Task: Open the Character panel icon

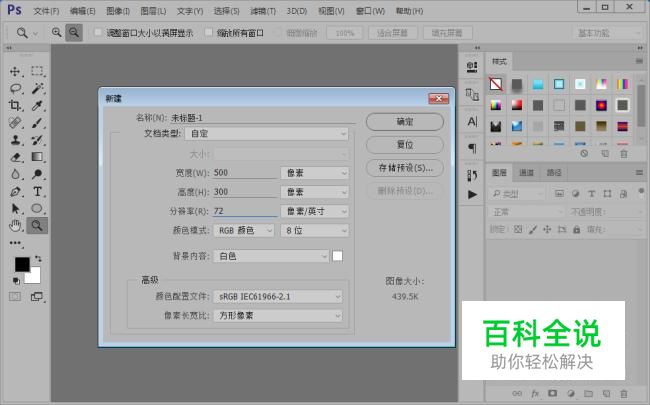Action: (472, 121)
